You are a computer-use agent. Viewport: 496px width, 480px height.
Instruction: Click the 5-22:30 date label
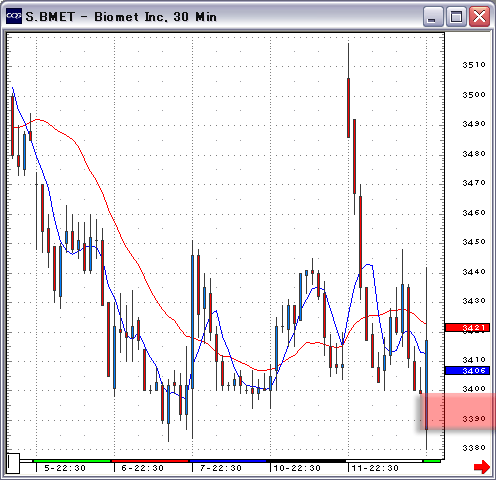pyautogui.click(x=65, y=468)
